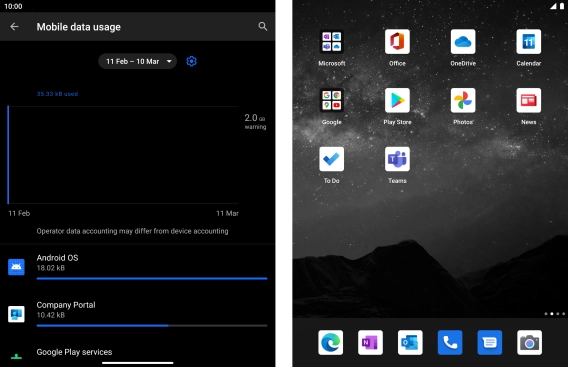Click the 35.33 kB used text
This screenshot has width=568, height=367.
(57, 94)
